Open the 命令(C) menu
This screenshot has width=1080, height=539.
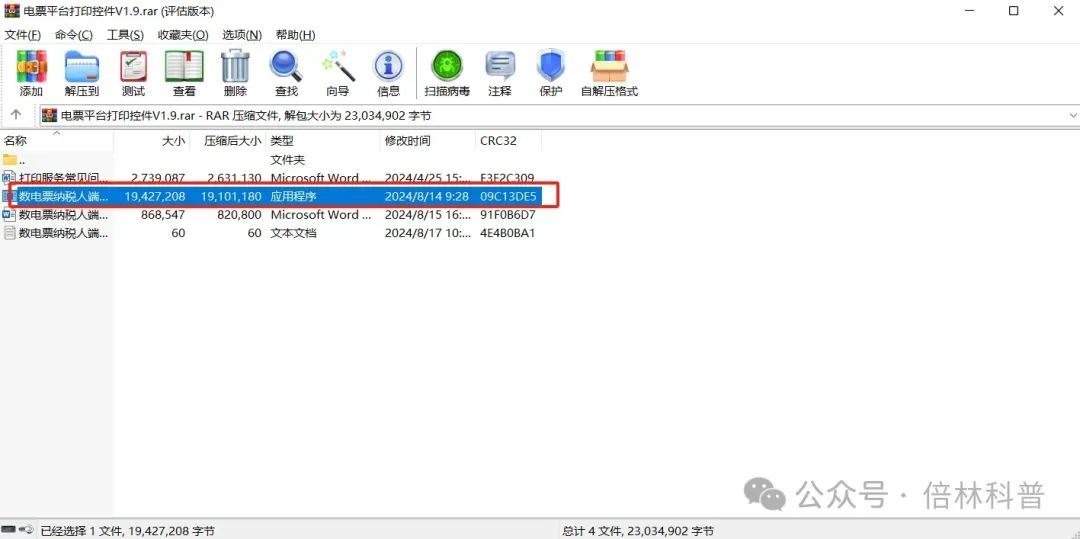(74, 35)
